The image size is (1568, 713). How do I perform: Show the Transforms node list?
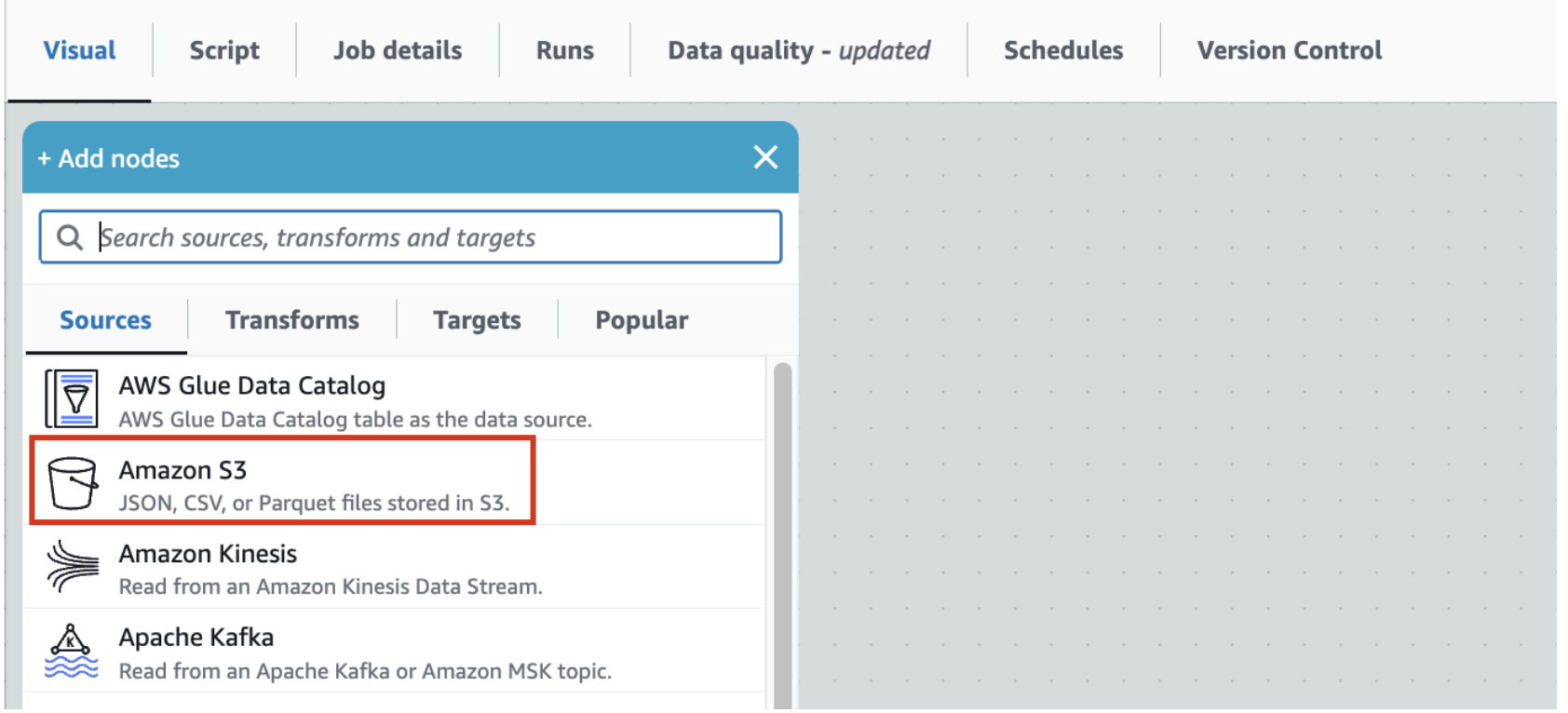pyautogui.click(x=291, y=320)
